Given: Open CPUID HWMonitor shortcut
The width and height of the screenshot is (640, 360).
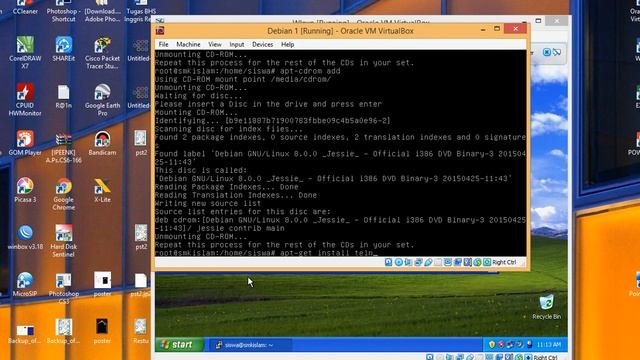Looking at the screenshot, I should 25,100.
